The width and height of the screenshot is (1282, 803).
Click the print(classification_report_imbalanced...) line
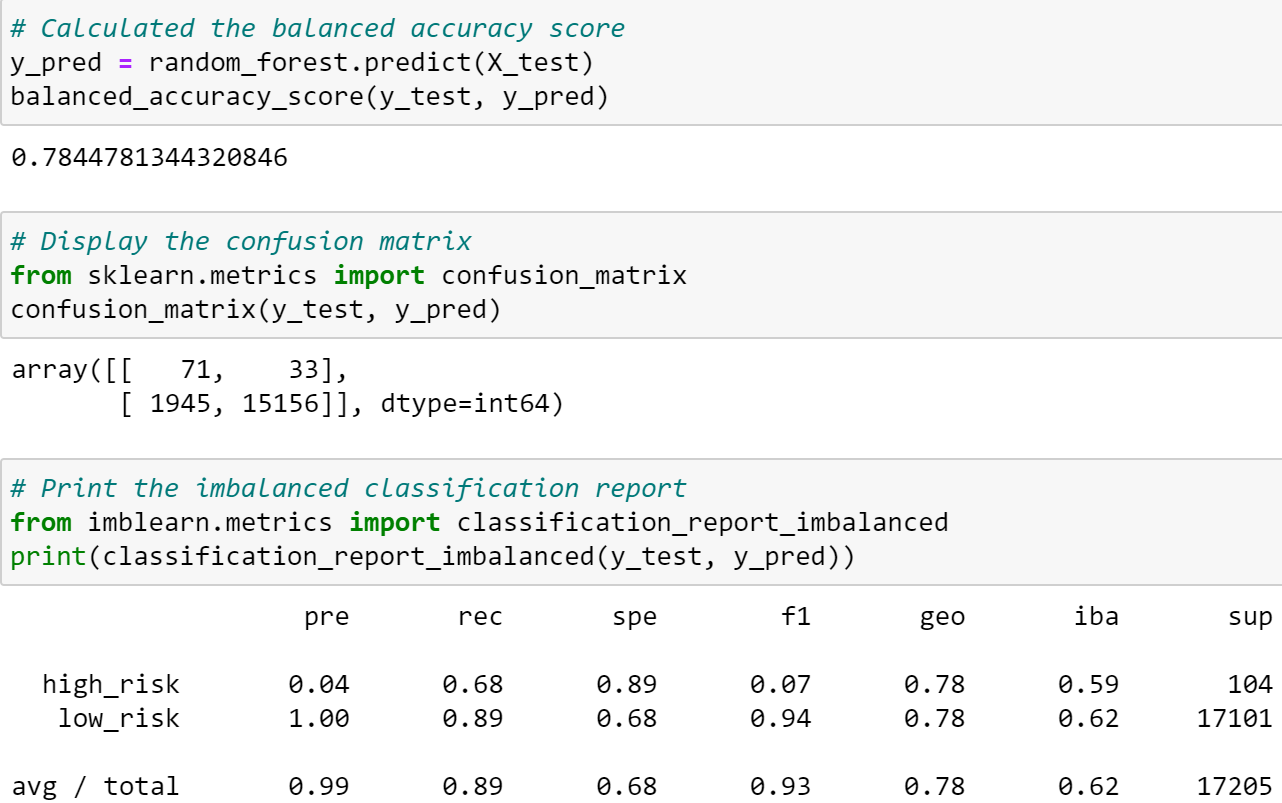[433, 557]
